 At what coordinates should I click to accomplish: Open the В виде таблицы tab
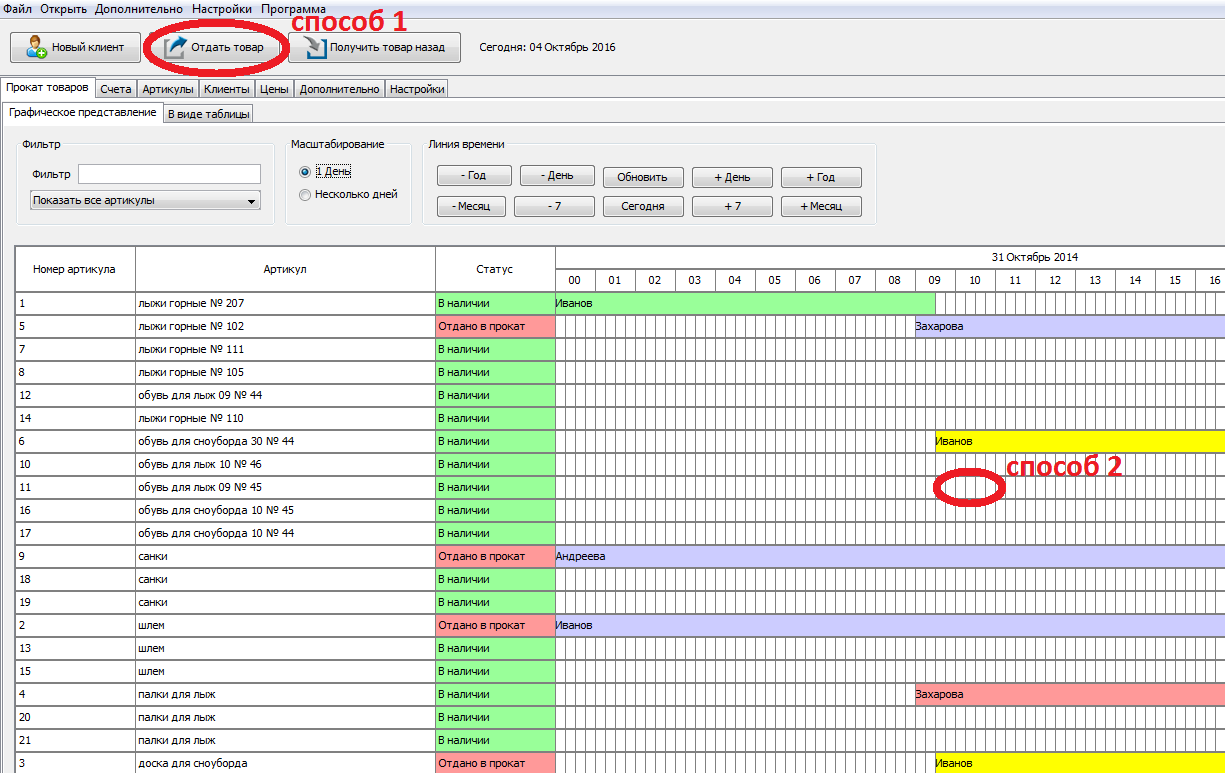click(x=208, y=114)
